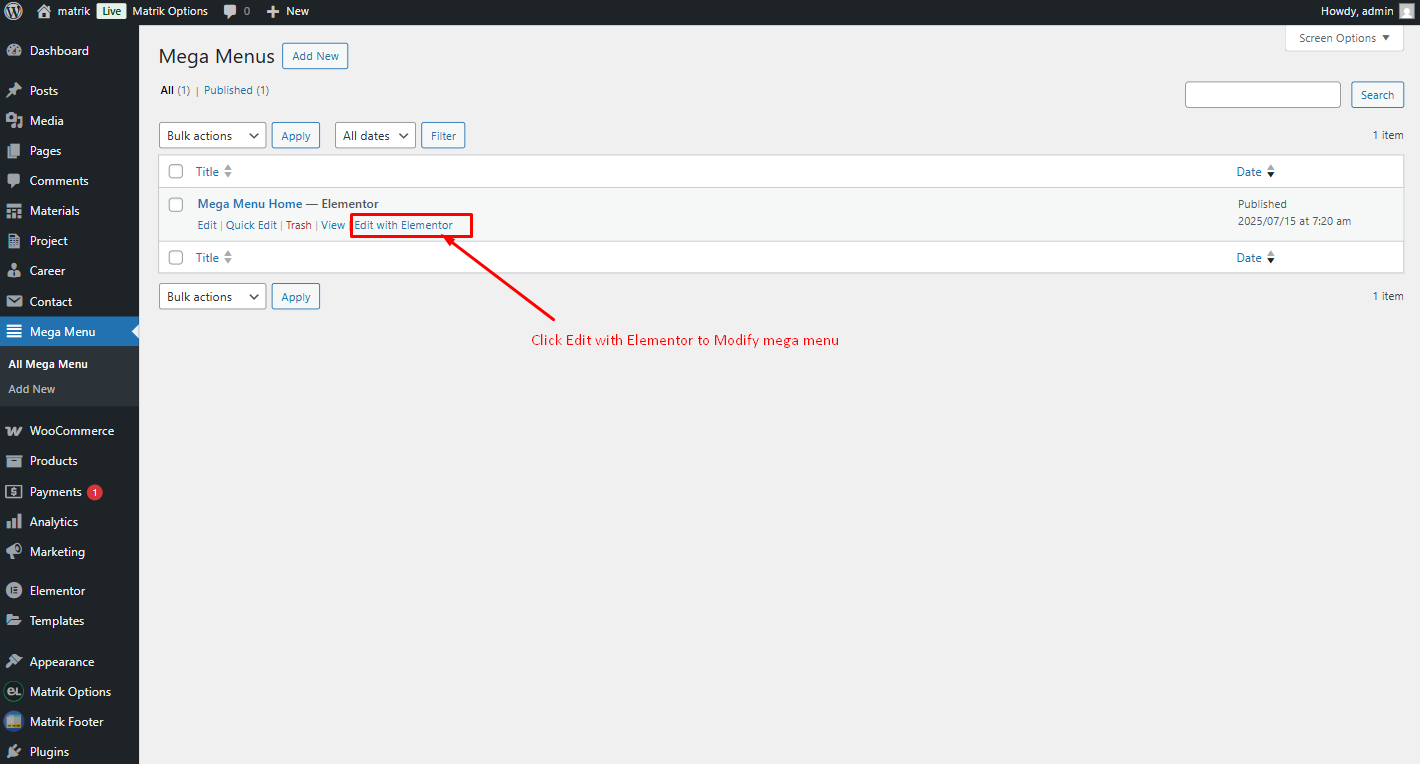Click the Pages icon in sidebar
Screen dimensions: 1420x764
pyautogui.click(x=14, y=151)
